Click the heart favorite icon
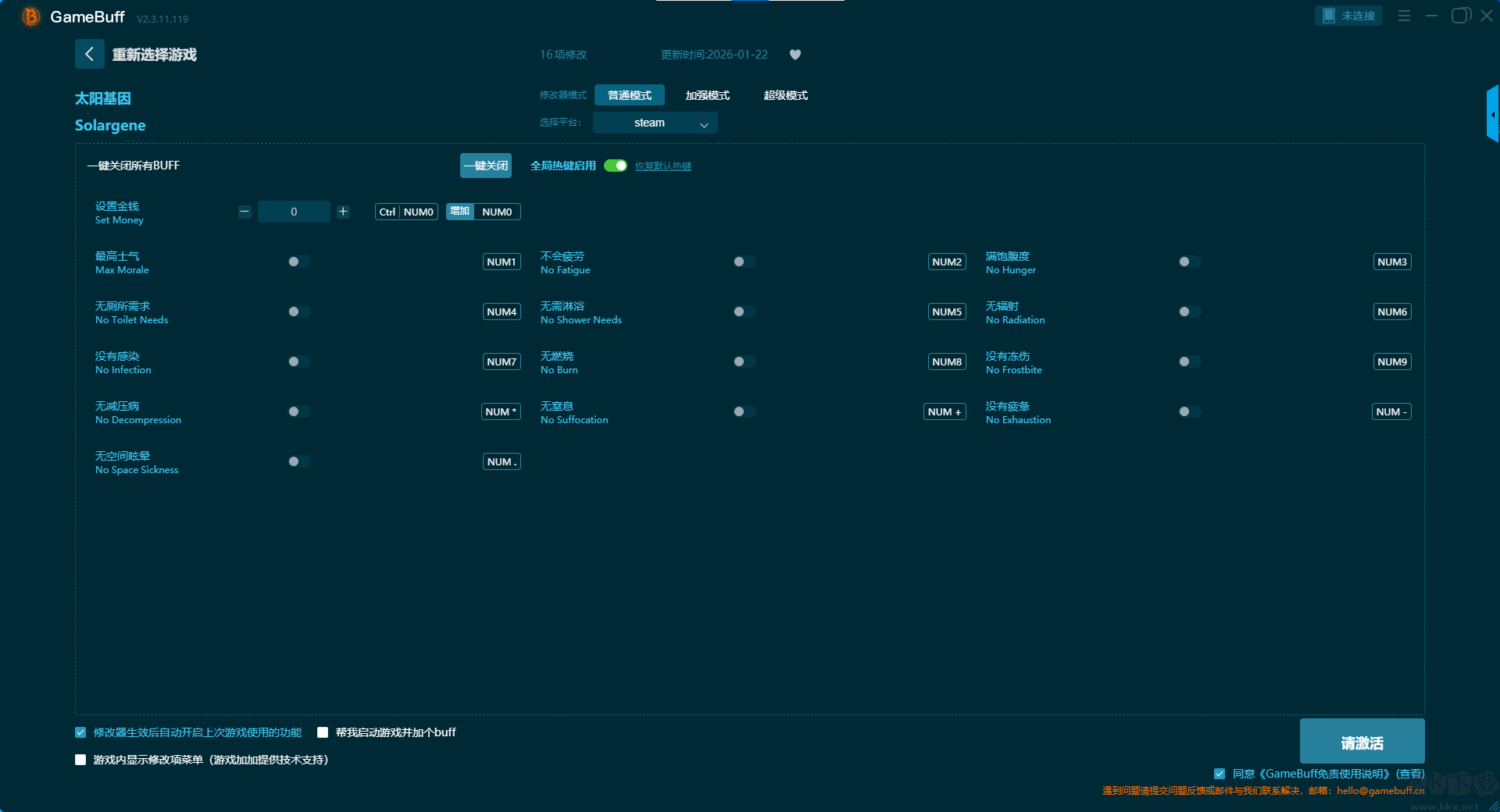 pyautogui.click(x=795, y=55)
